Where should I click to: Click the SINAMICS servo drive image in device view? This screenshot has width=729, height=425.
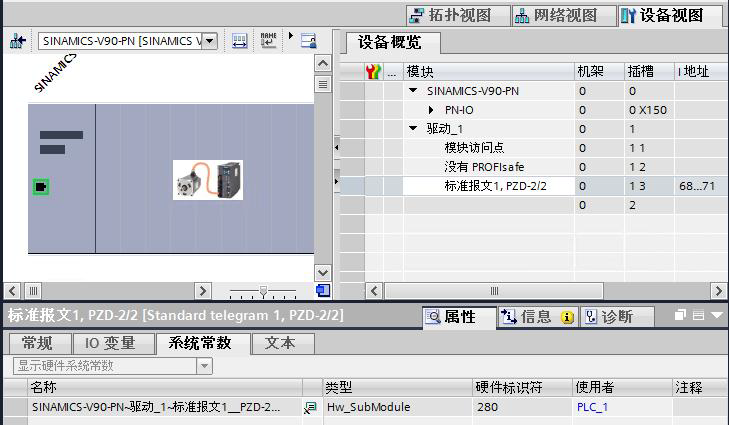pos(208,180)
